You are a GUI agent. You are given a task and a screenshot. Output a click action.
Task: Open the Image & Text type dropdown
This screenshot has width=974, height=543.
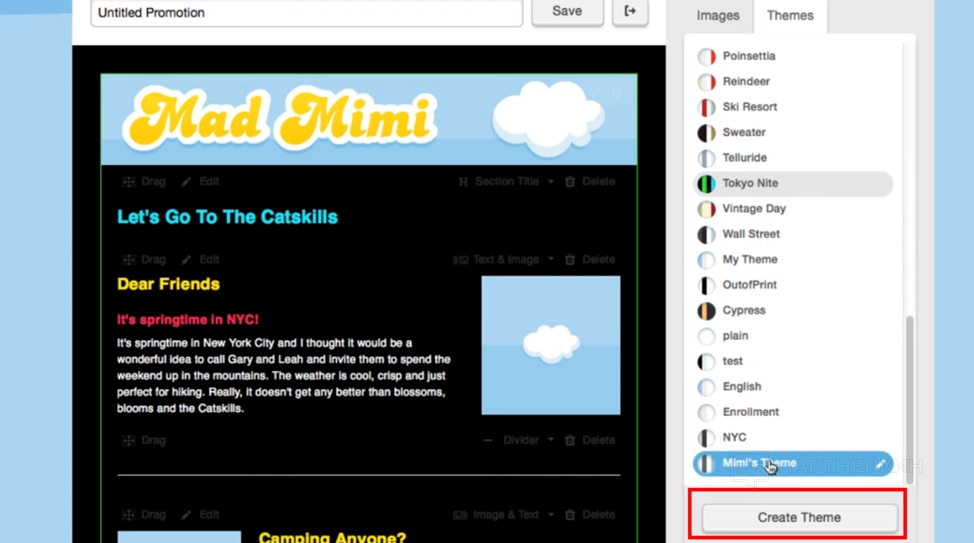pos(504,514)
